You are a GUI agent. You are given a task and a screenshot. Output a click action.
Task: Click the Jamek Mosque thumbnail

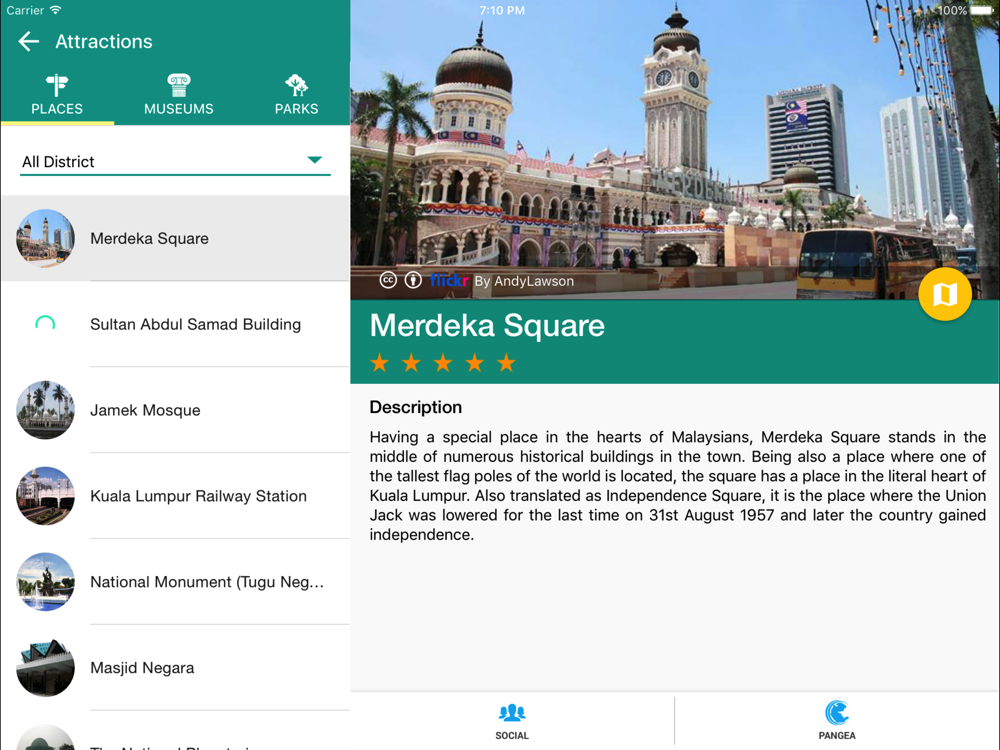click(x=45, y=410)
